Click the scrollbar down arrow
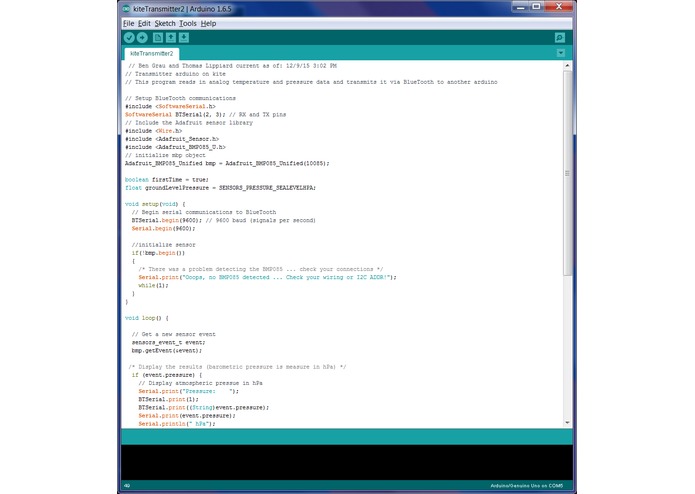The image size is (695, 494). point(567,423)
